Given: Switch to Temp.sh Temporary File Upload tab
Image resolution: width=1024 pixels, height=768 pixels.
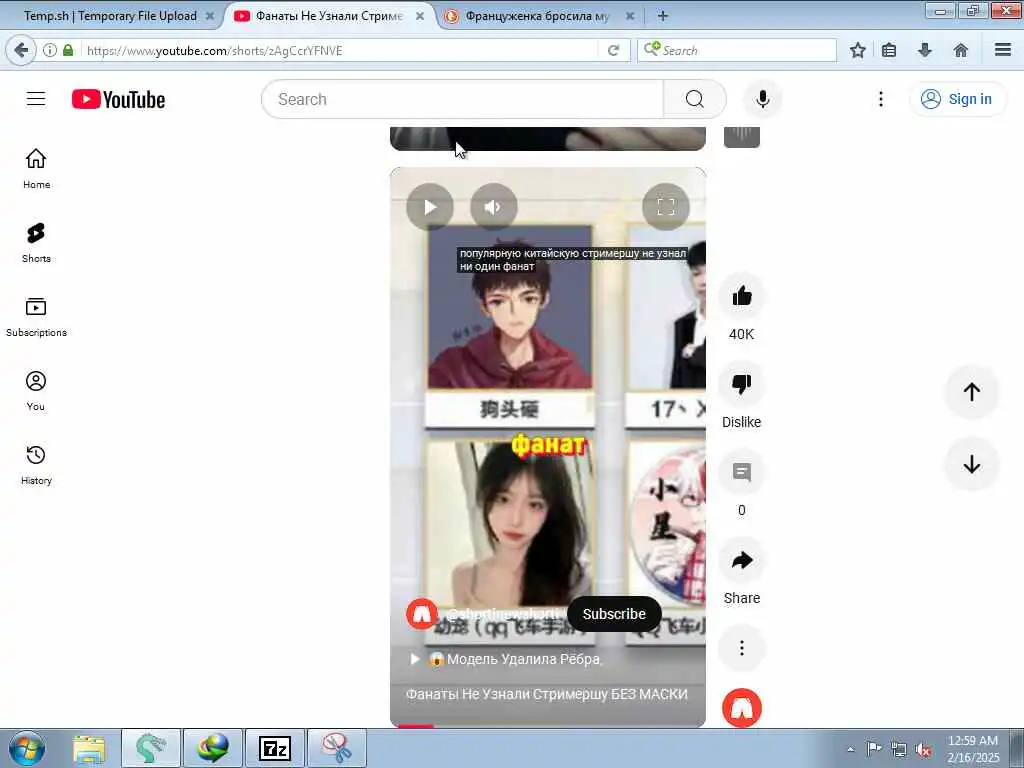Looking at the screenshot, I should (x=110, y=16).
